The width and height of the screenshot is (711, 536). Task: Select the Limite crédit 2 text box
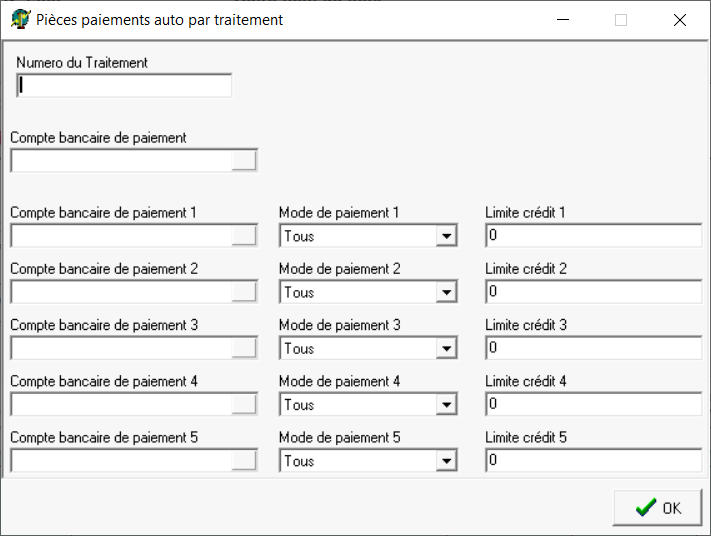594,292
